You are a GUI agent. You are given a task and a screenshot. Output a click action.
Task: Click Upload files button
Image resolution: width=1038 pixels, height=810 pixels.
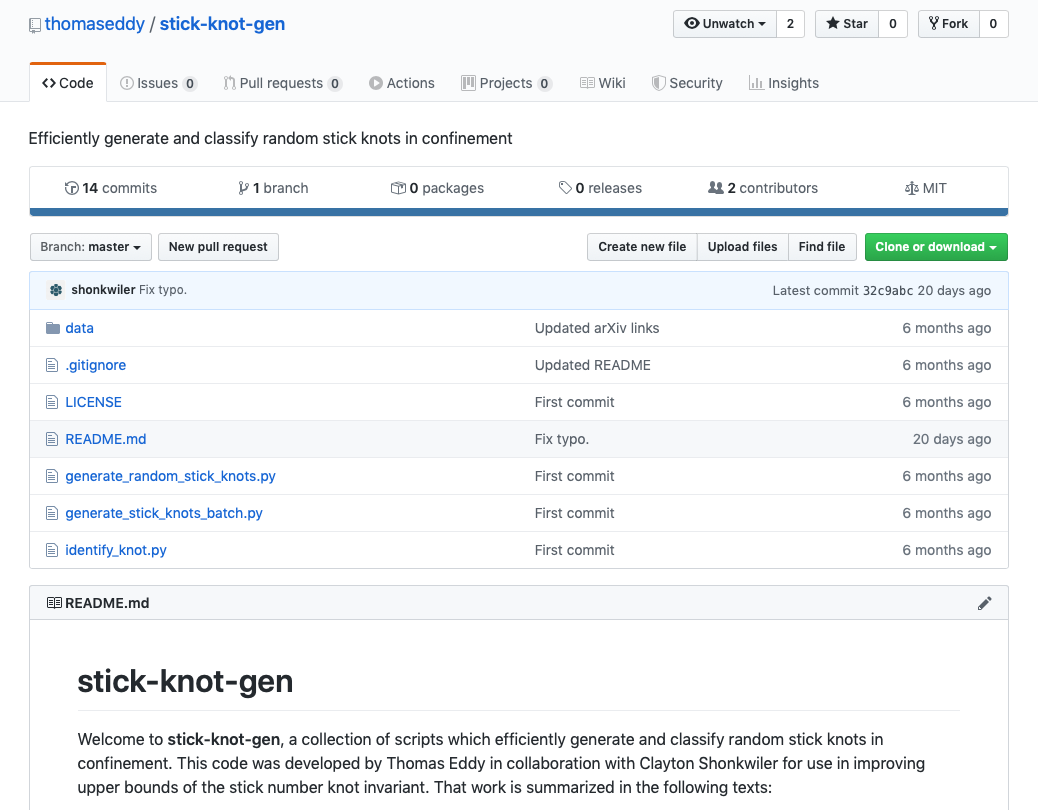pos(742,247)
